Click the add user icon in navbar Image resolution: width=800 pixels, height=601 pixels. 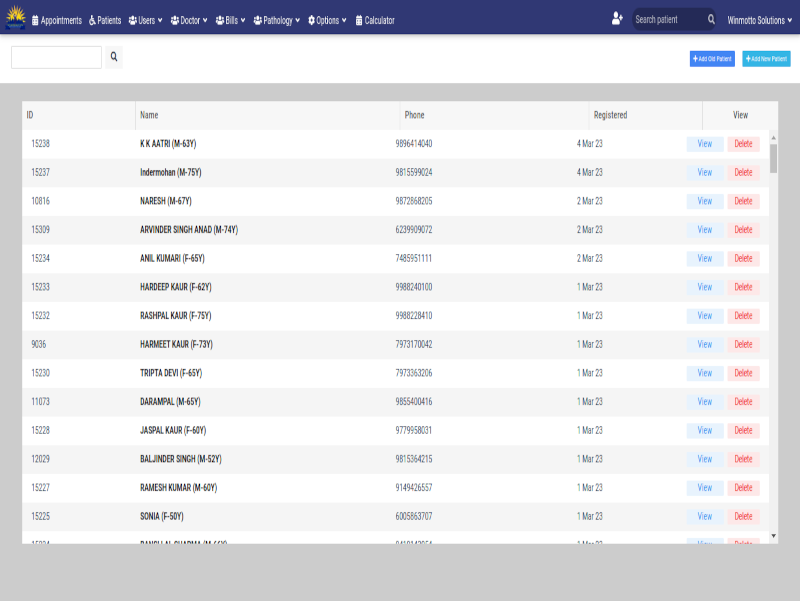[x=617, y=19]
